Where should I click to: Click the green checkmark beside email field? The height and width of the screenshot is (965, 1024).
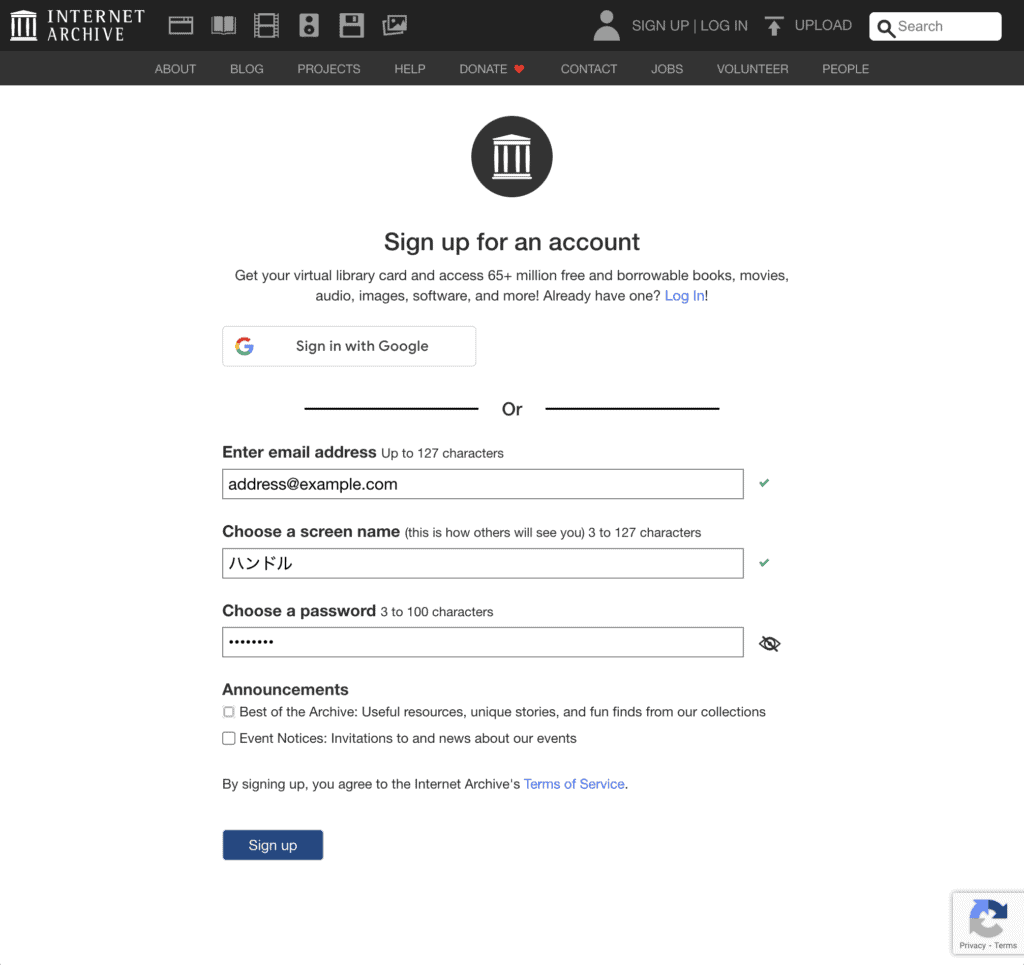764,483
